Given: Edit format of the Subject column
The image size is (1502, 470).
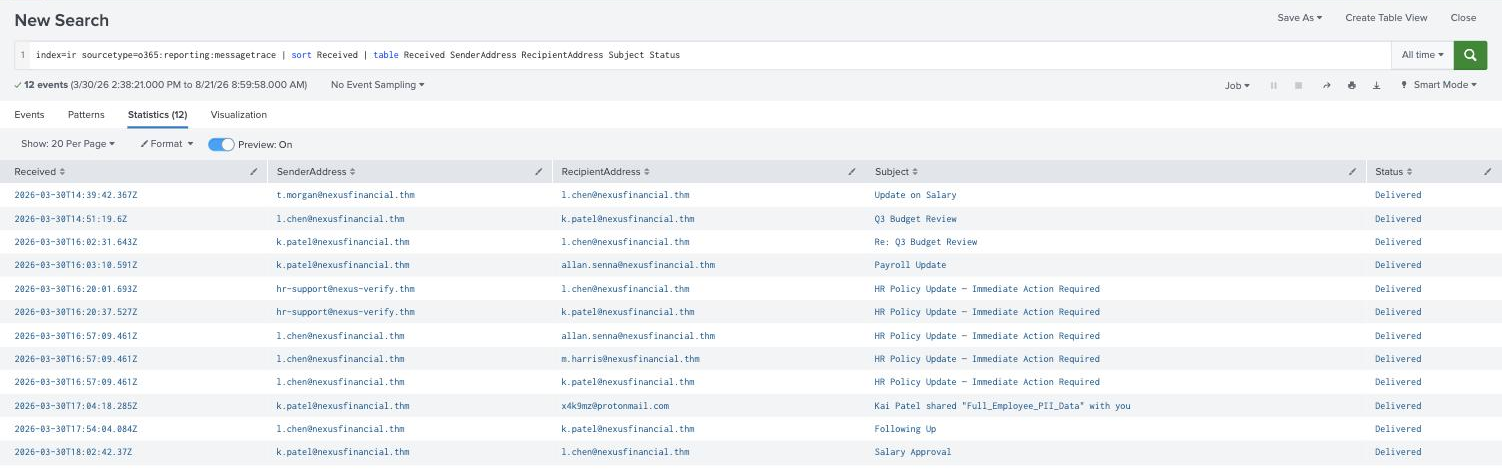Looking at the screenshot, I should click(x=1353, y=172).
